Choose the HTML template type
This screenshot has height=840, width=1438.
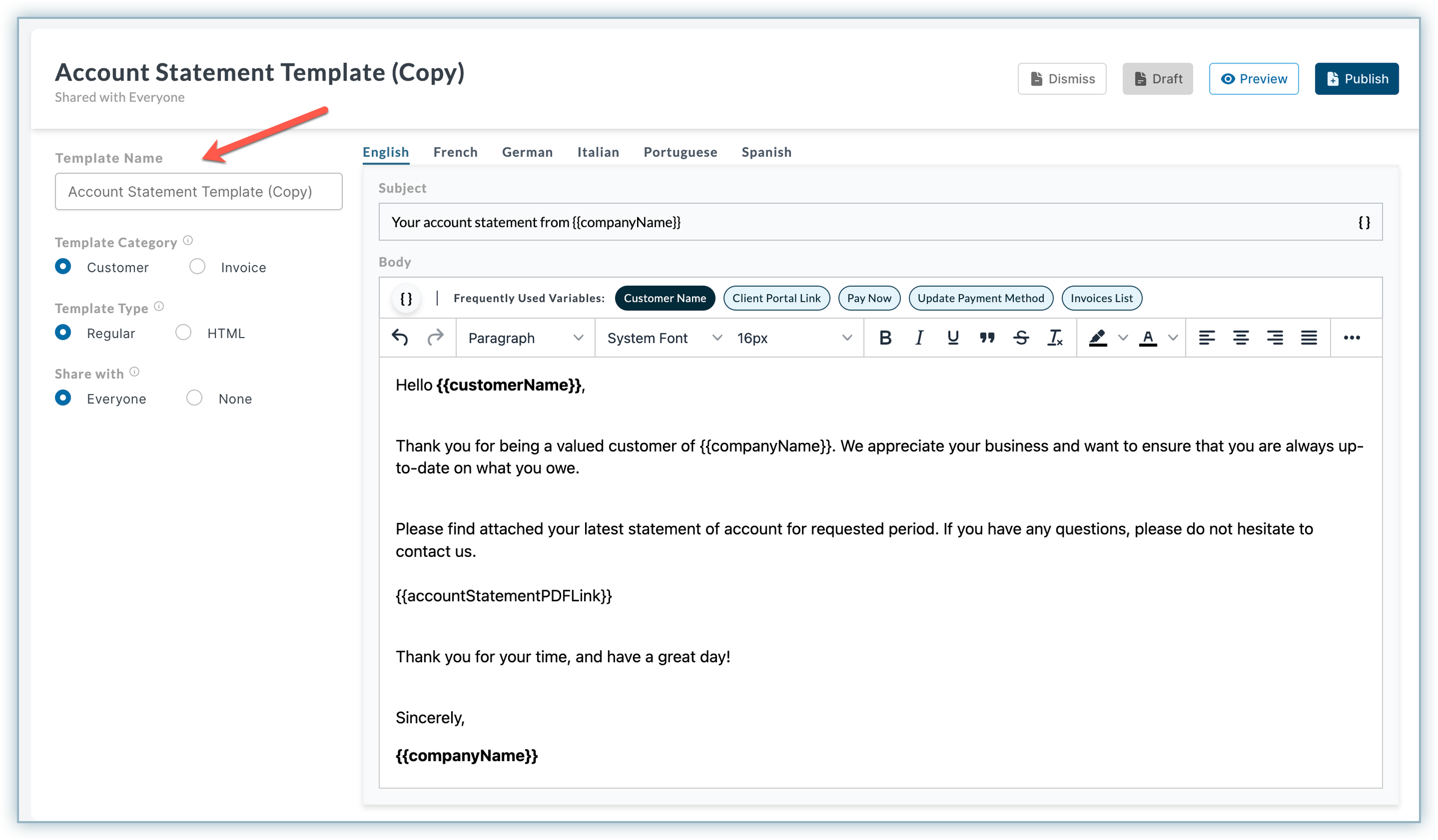[183, 332]
